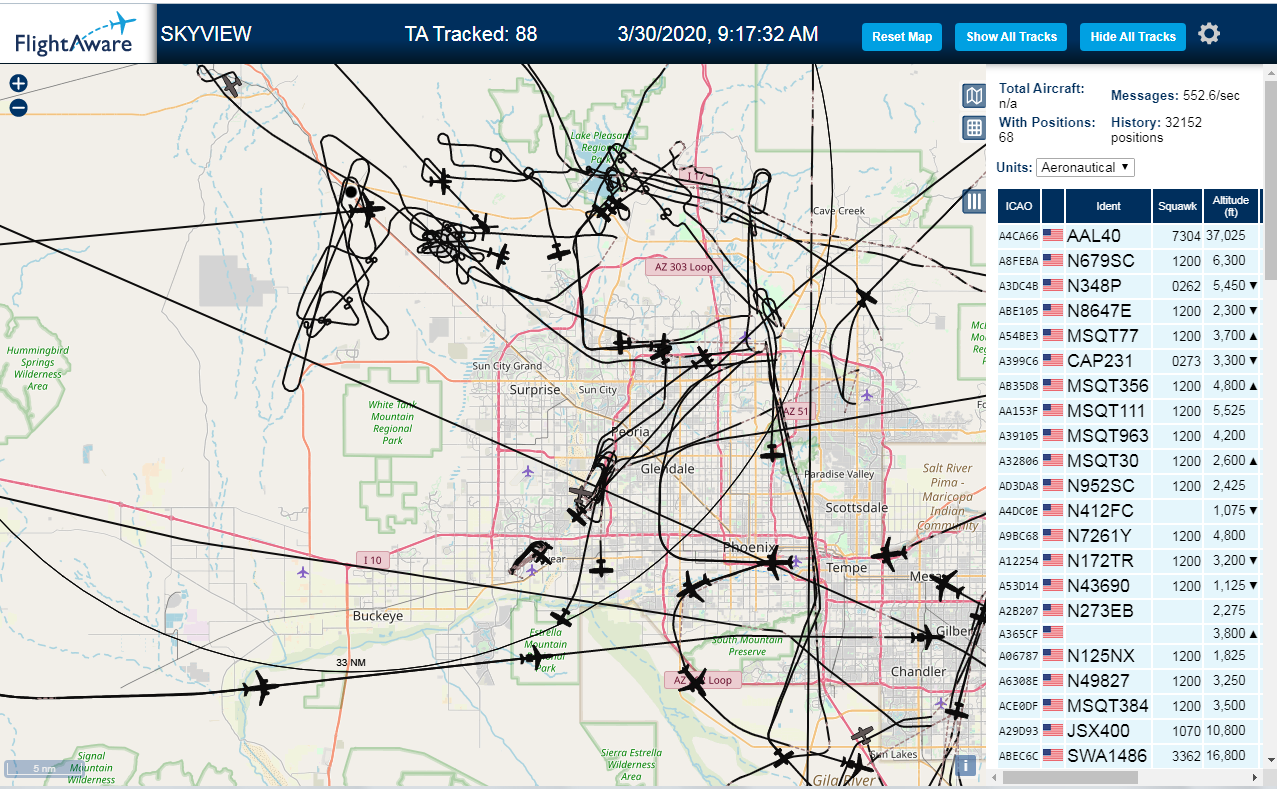Viewport: 1277px width, 789px height.
Task: Select the N8647E aircraft row
Action: pos(1128,311)
